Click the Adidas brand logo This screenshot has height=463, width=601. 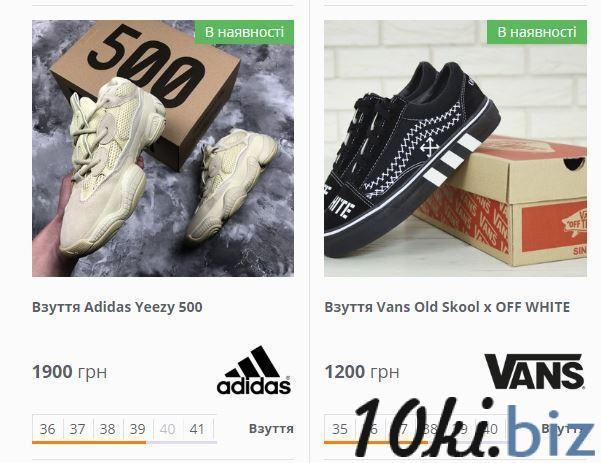tap(254, 371)
